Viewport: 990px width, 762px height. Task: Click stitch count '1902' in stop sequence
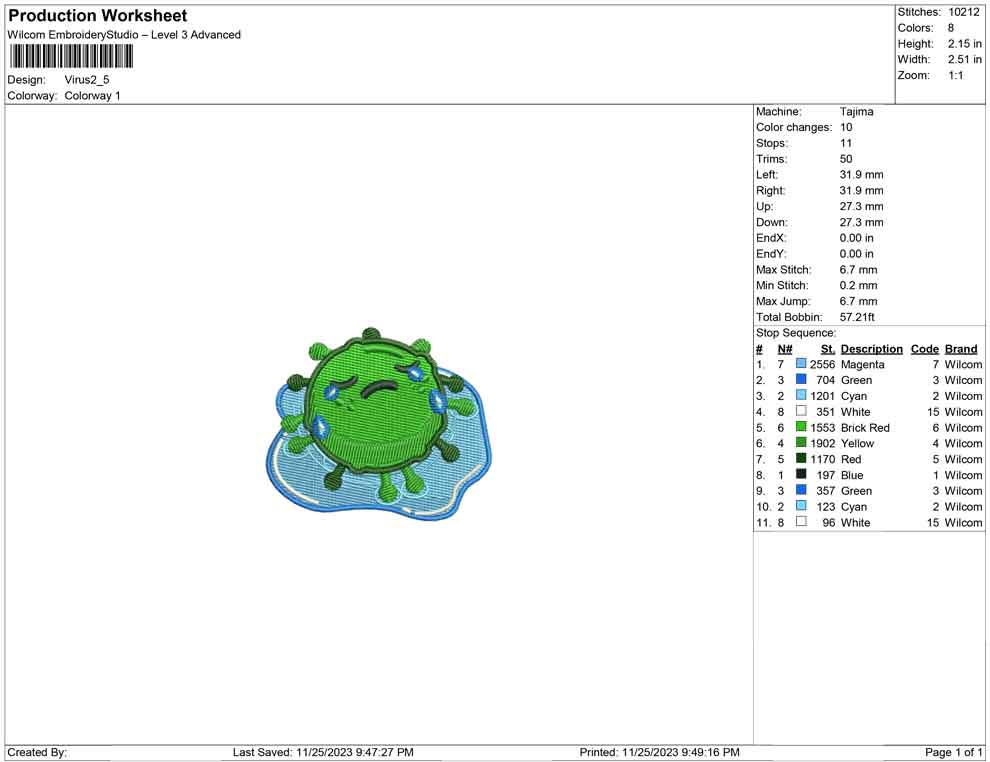click(x=822, y=443)
